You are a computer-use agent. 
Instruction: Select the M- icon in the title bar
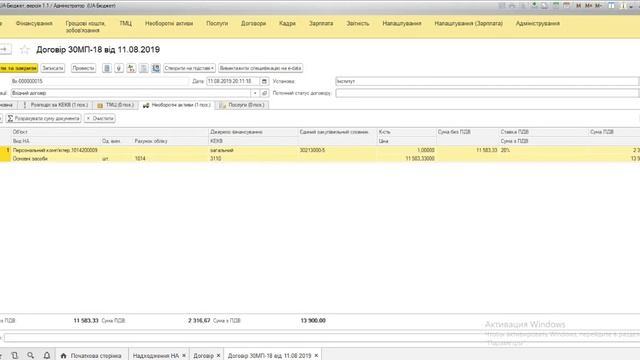point(598,6)
